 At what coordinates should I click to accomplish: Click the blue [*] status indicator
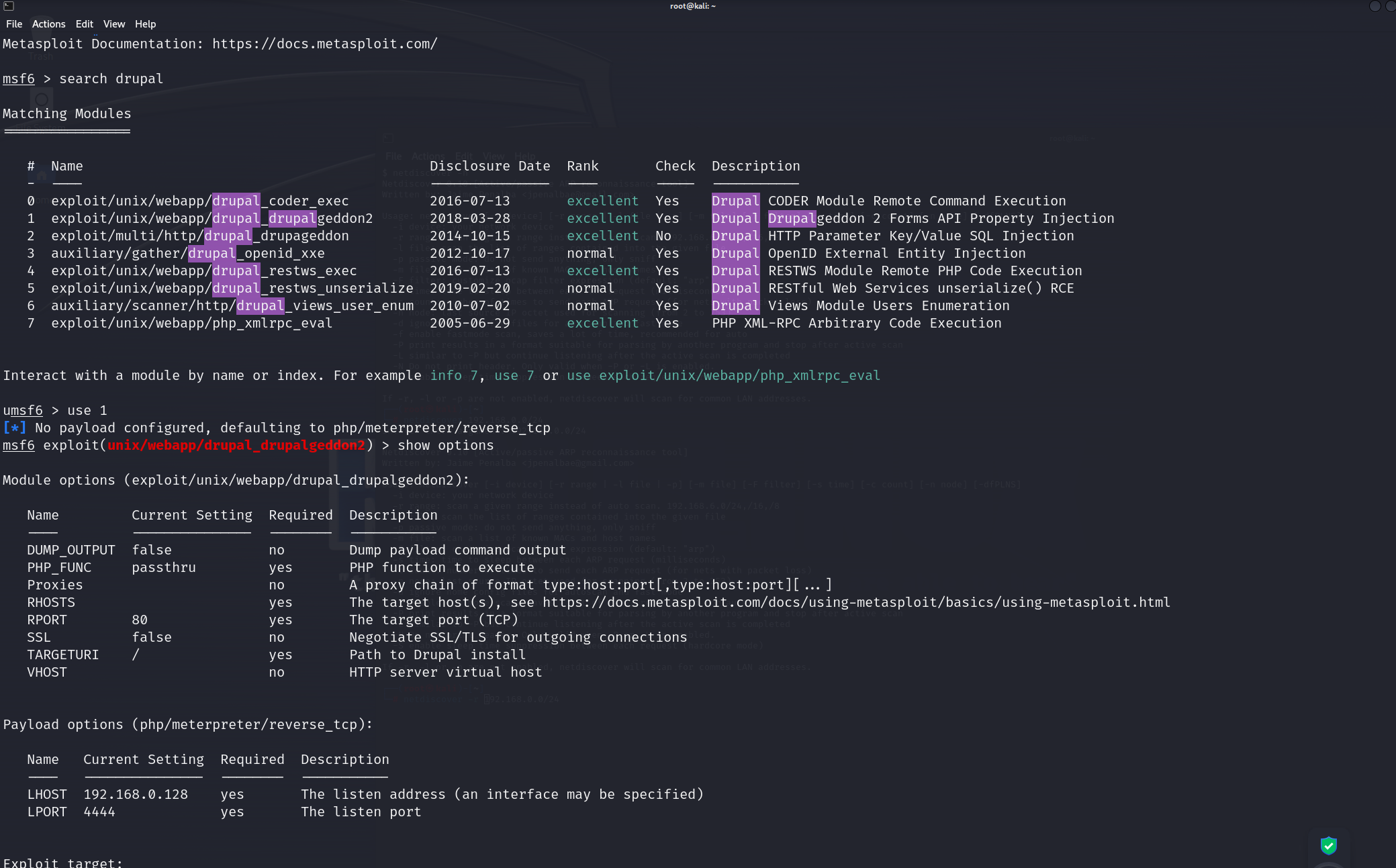15,428
